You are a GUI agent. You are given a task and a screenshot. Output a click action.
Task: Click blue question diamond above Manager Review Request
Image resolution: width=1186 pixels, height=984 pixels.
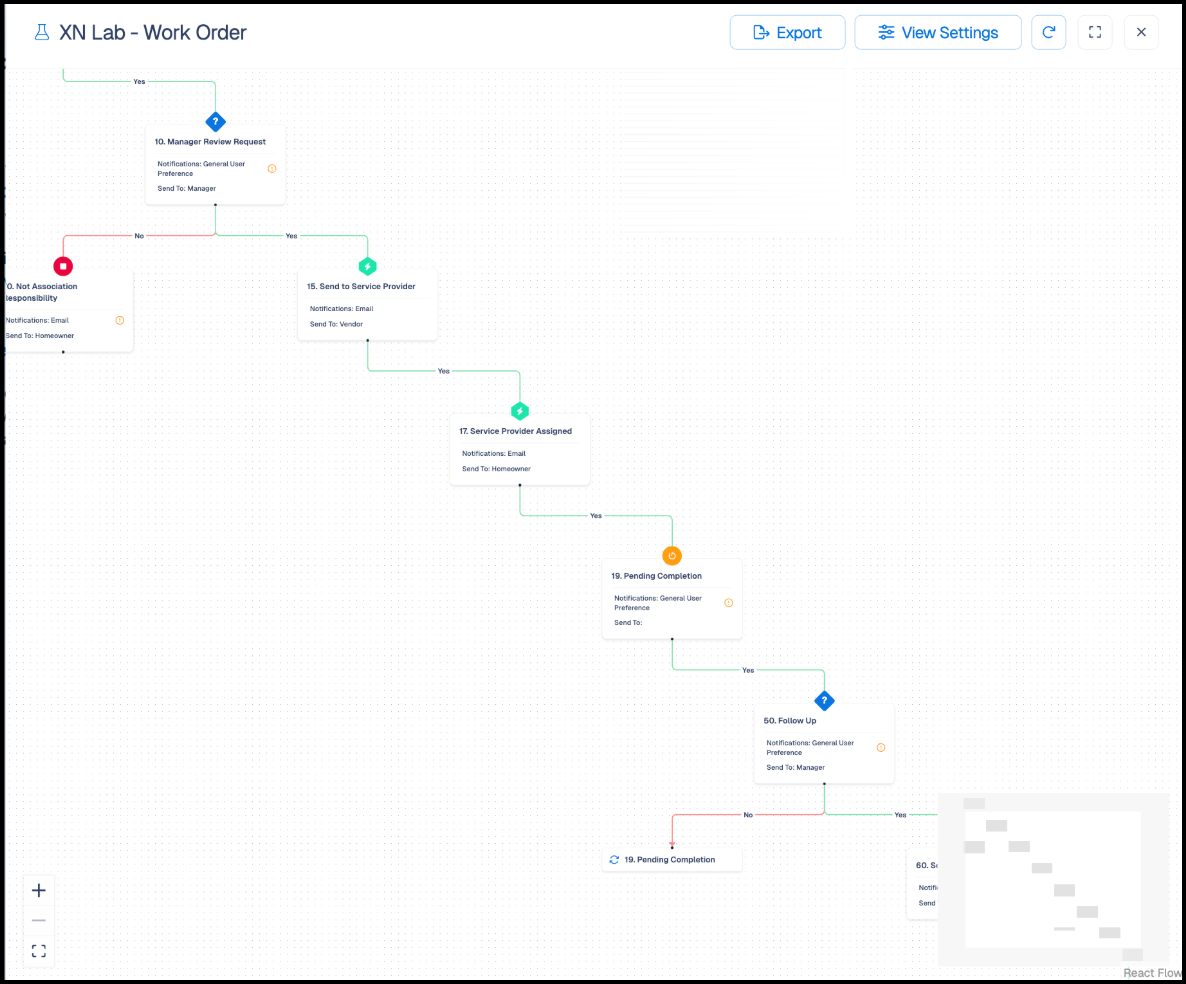click(x=216, y=122)
